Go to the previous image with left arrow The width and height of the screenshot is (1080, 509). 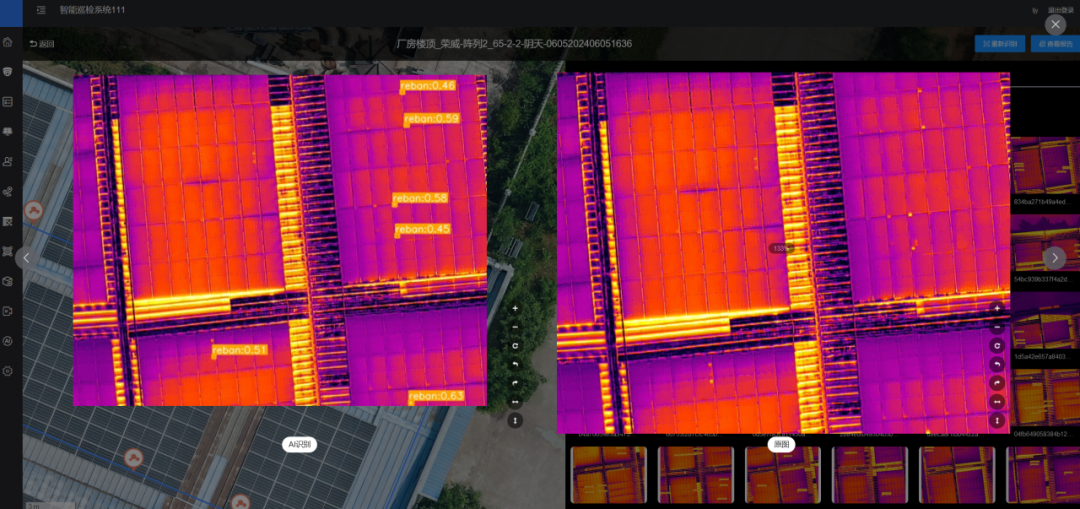tap(27, 257)
